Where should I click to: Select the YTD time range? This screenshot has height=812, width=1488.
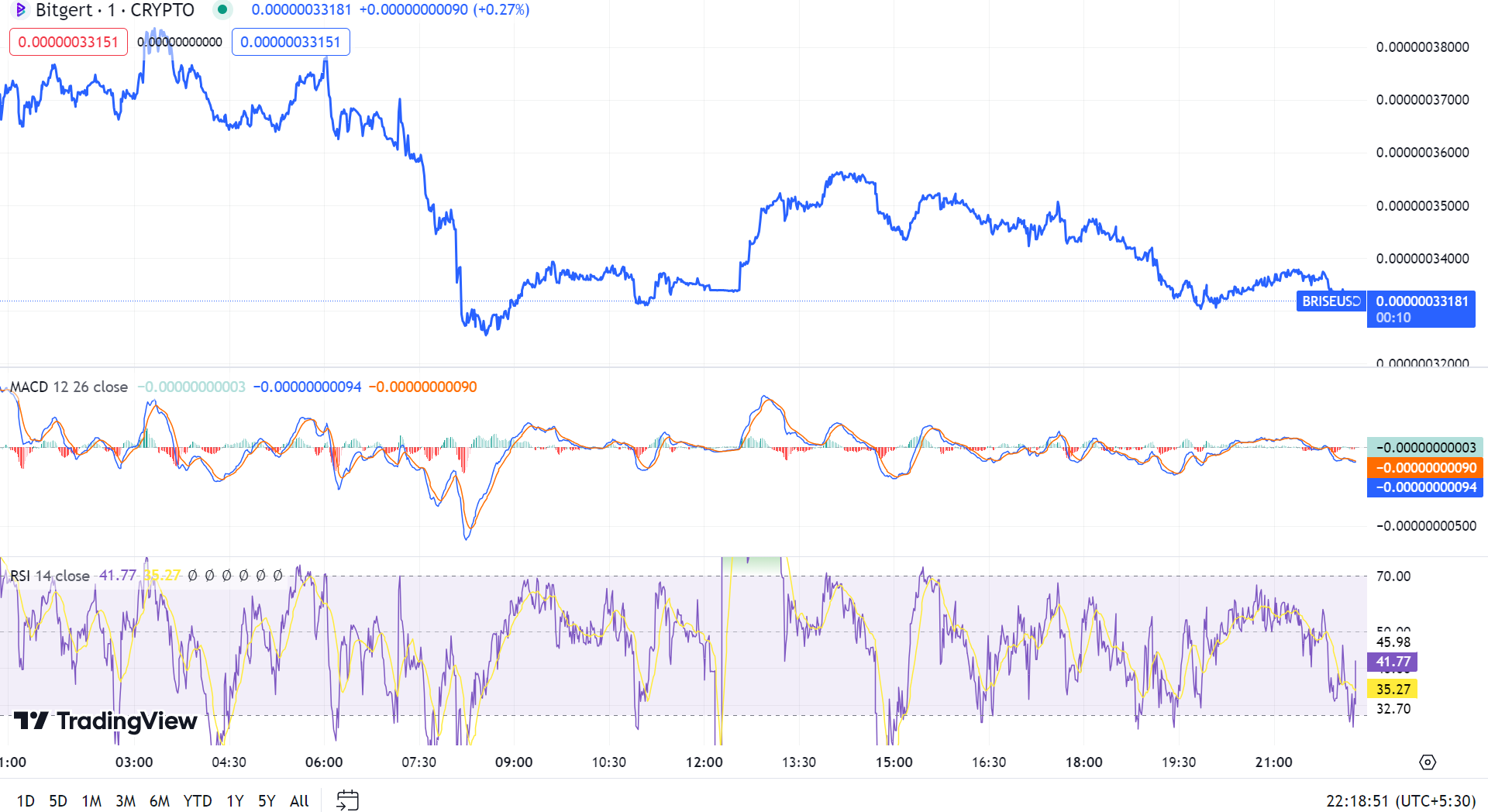(198, 801)
